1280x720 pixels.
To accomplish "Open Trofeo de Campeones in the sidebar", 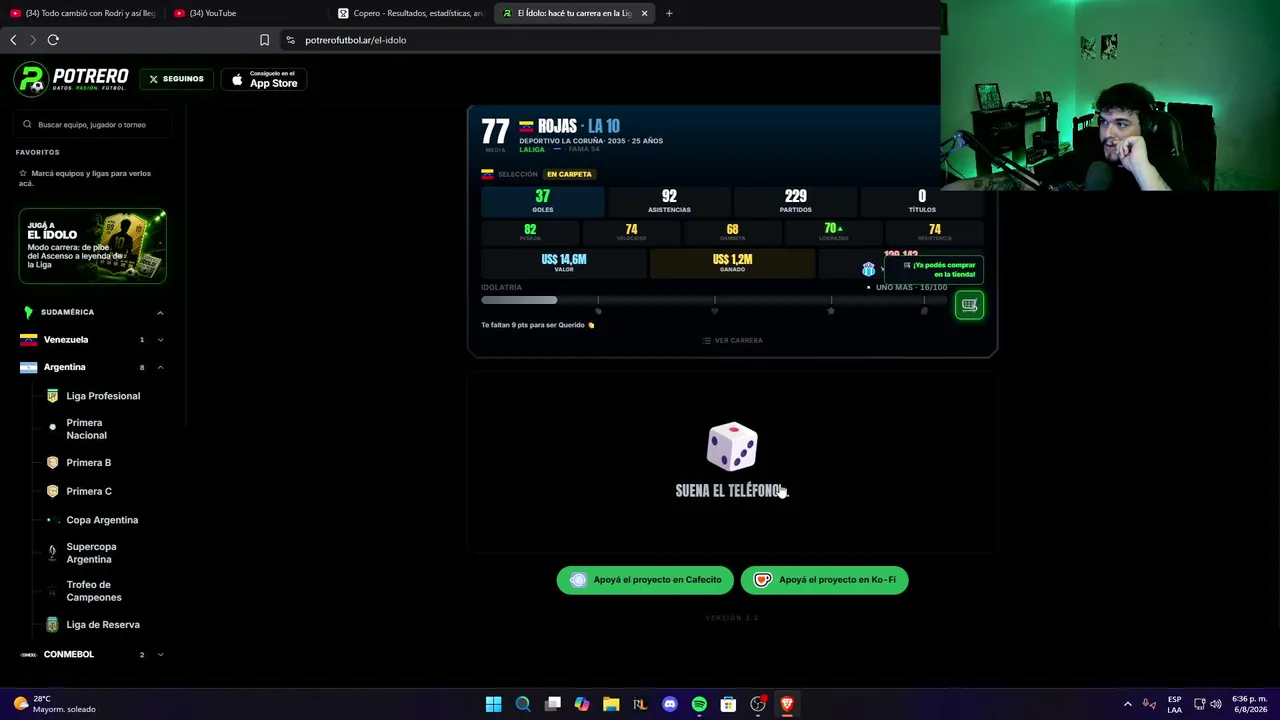I will coord(94,591).
